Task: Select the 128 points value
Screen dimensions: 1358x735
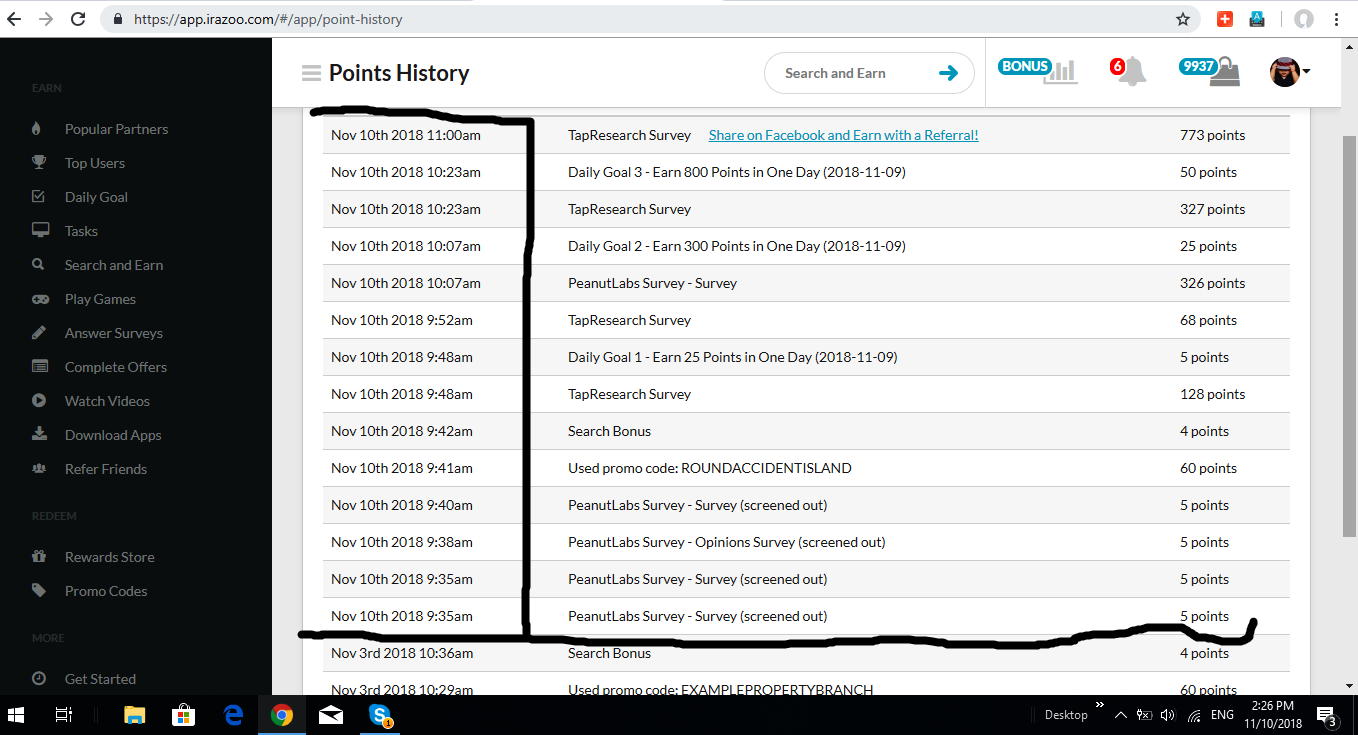Action: tap(1212, 394)
